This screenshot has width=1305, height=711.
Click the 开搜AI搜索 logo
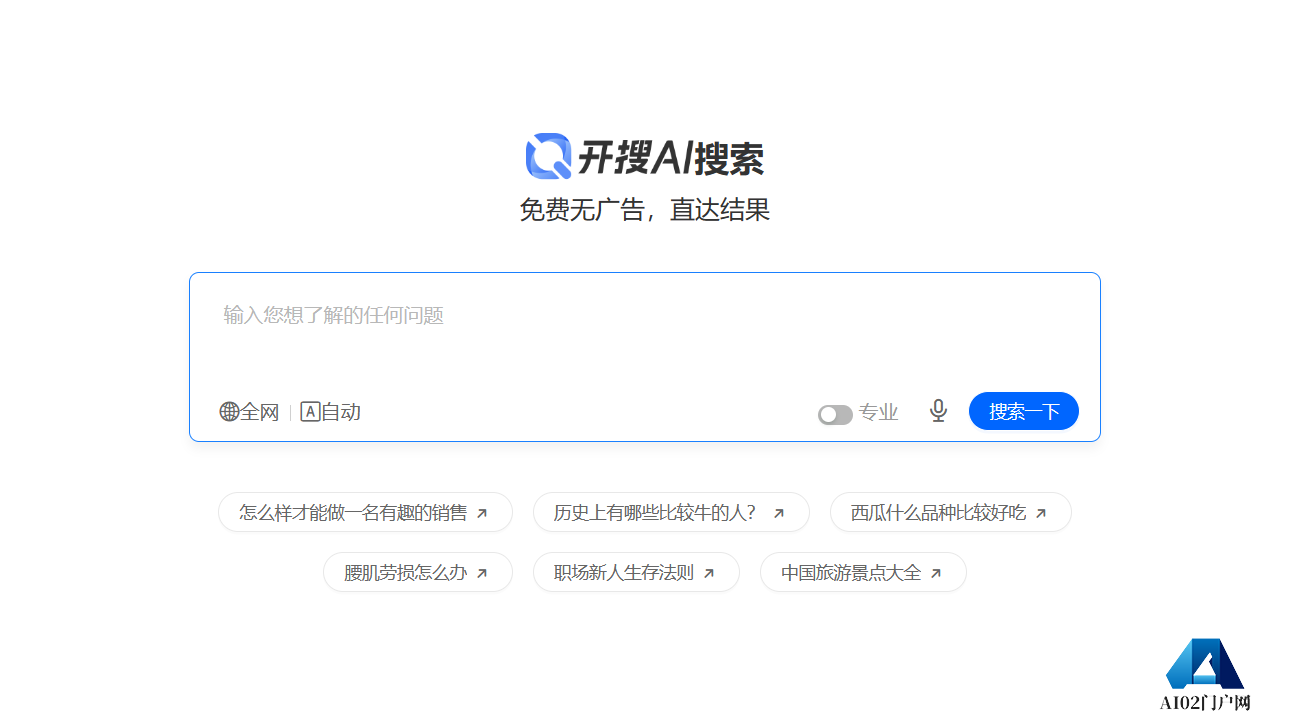(645, 157)
